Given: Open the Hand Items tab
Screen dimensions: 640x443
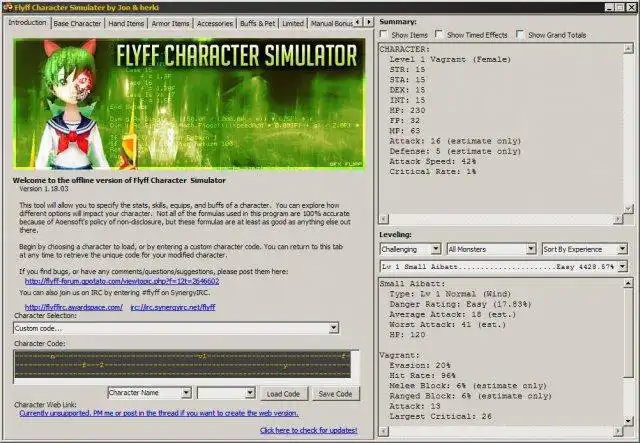Looking at the screenshot, I should click(x=126, y=24).
